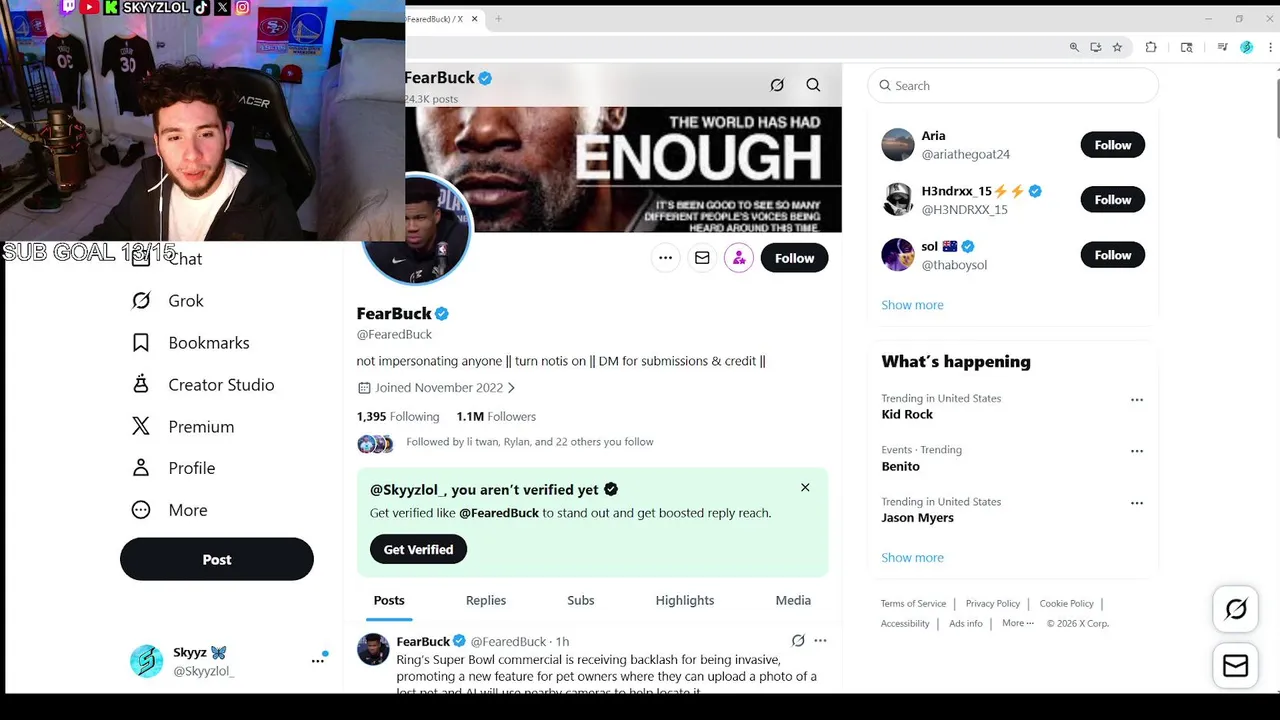Open account switcher dots beside Skyyz

pos(317,661)
